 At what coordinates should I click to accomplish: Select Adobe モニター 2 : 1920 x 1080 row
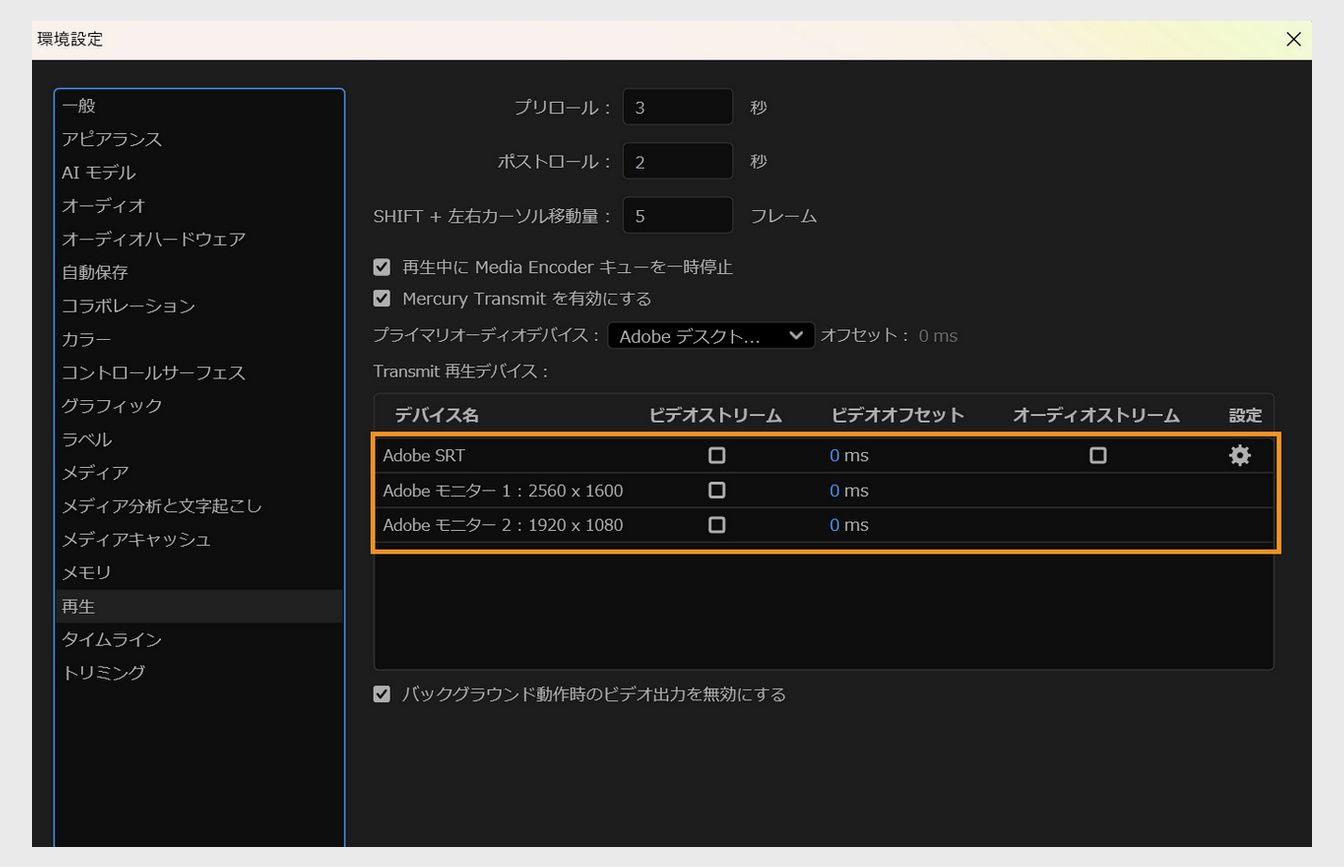tap(825, 525)
